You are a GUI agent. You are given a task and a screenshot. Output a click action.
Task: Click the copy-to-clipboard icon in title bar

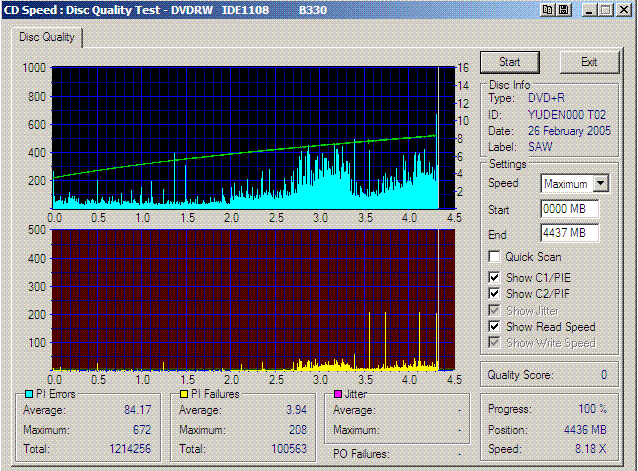(x=548, y=10)
